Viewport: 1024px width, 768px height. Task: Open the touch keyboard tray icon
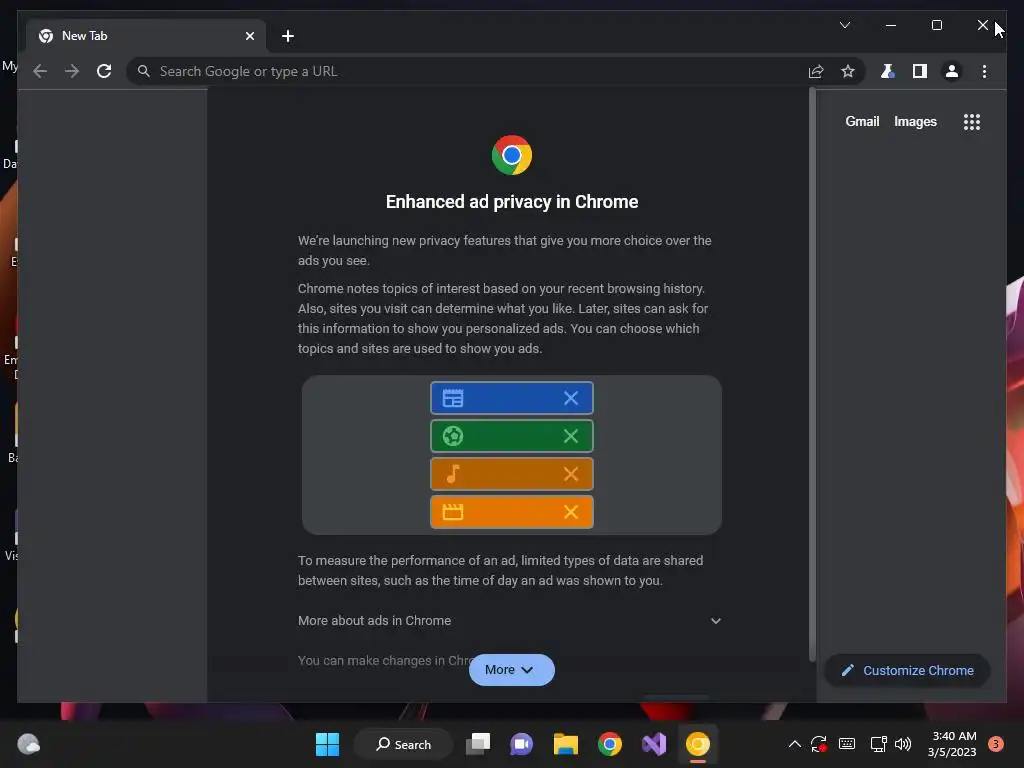pos(847,744)
